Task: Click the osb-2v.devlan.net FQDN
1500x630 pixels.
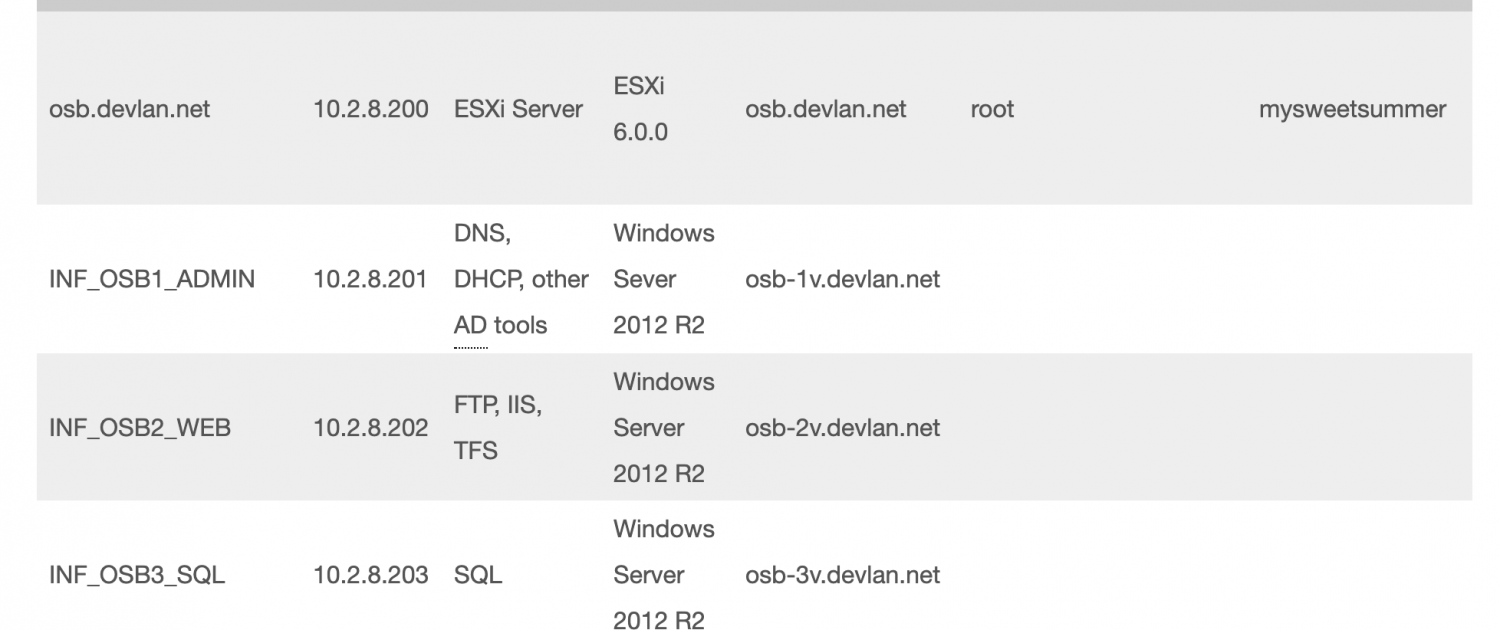Action: point(842,428)
